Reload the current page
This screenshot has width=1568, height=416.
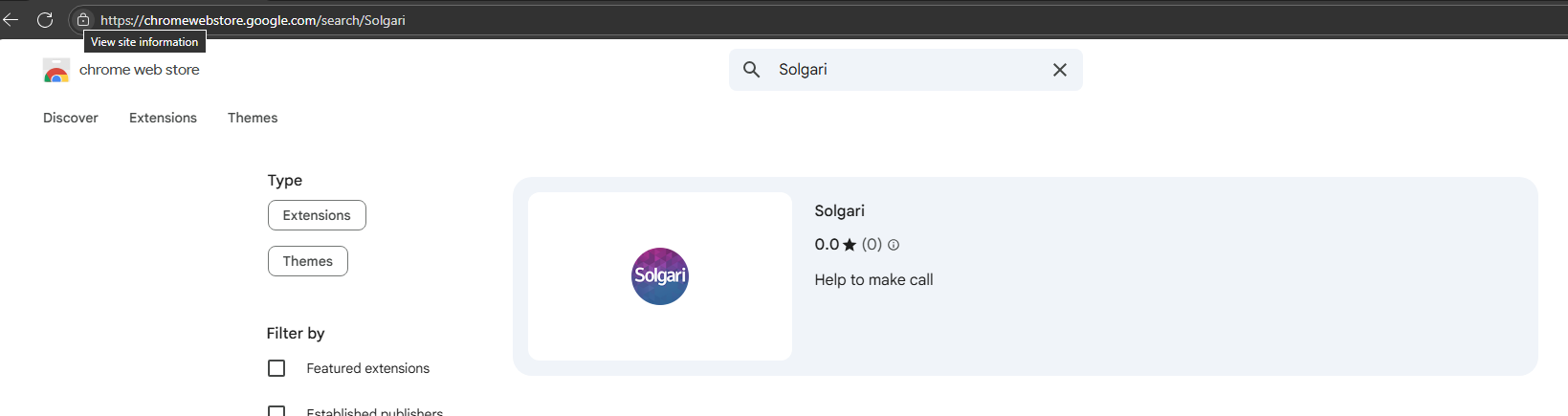45,19
